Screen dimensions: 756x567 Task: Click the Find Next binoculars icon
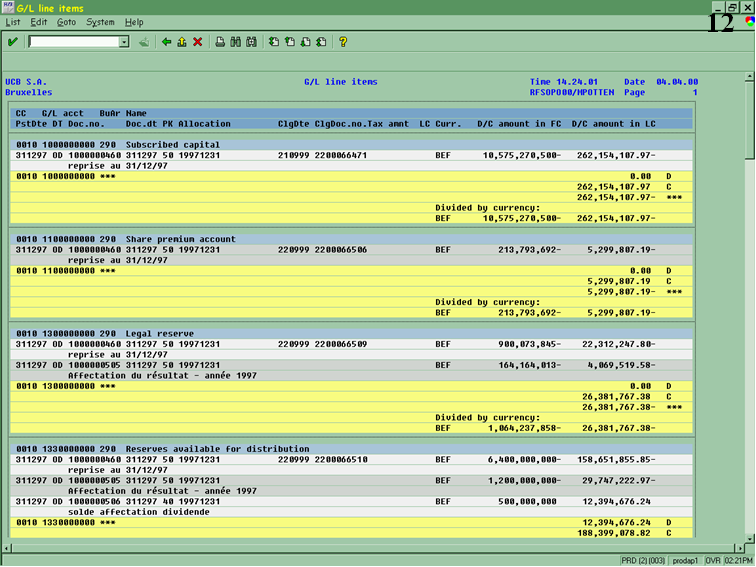click(251, 42)
